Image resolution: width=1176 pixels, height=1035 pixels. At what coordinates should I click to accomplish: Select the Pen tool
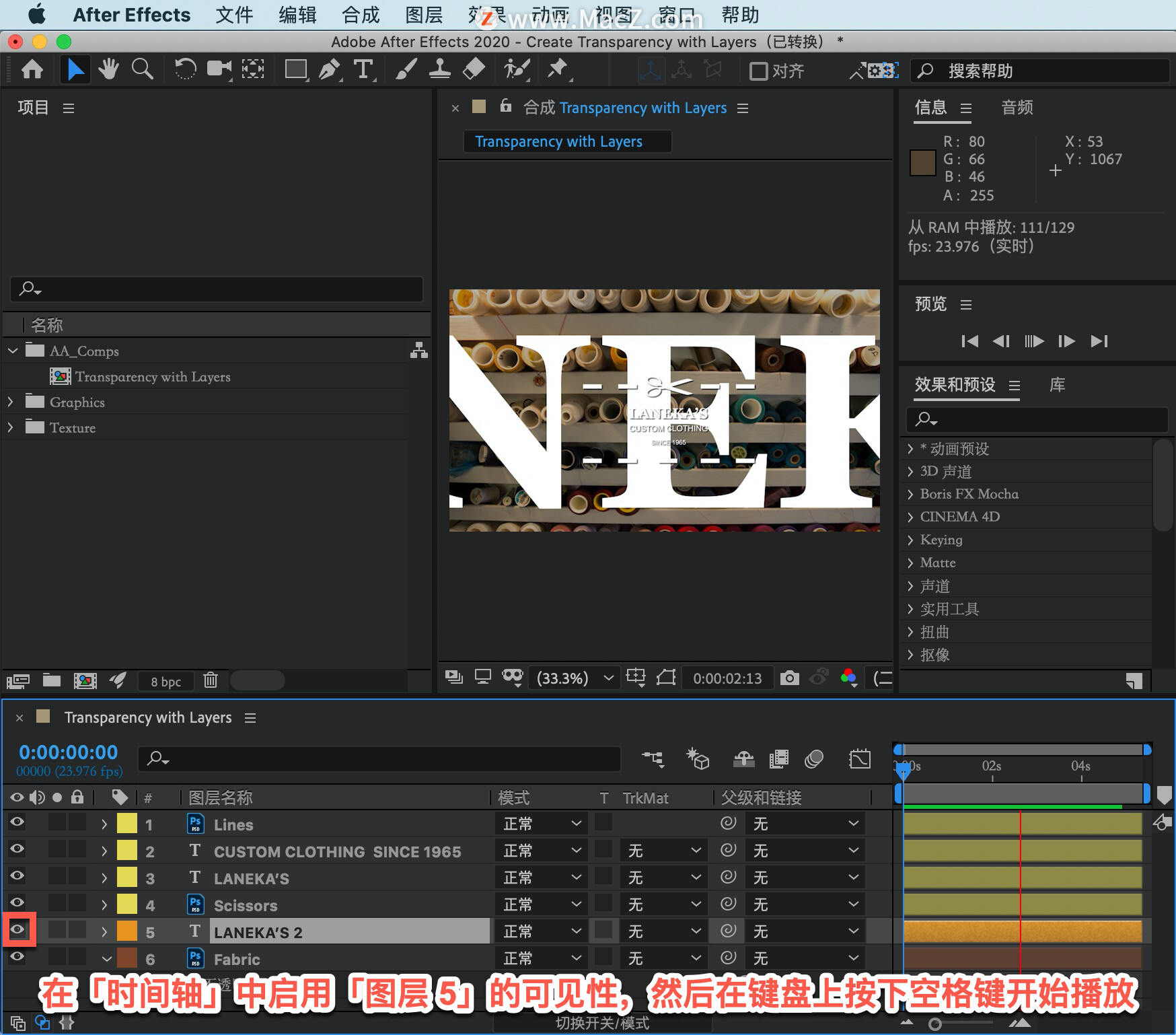click(330, 69)
